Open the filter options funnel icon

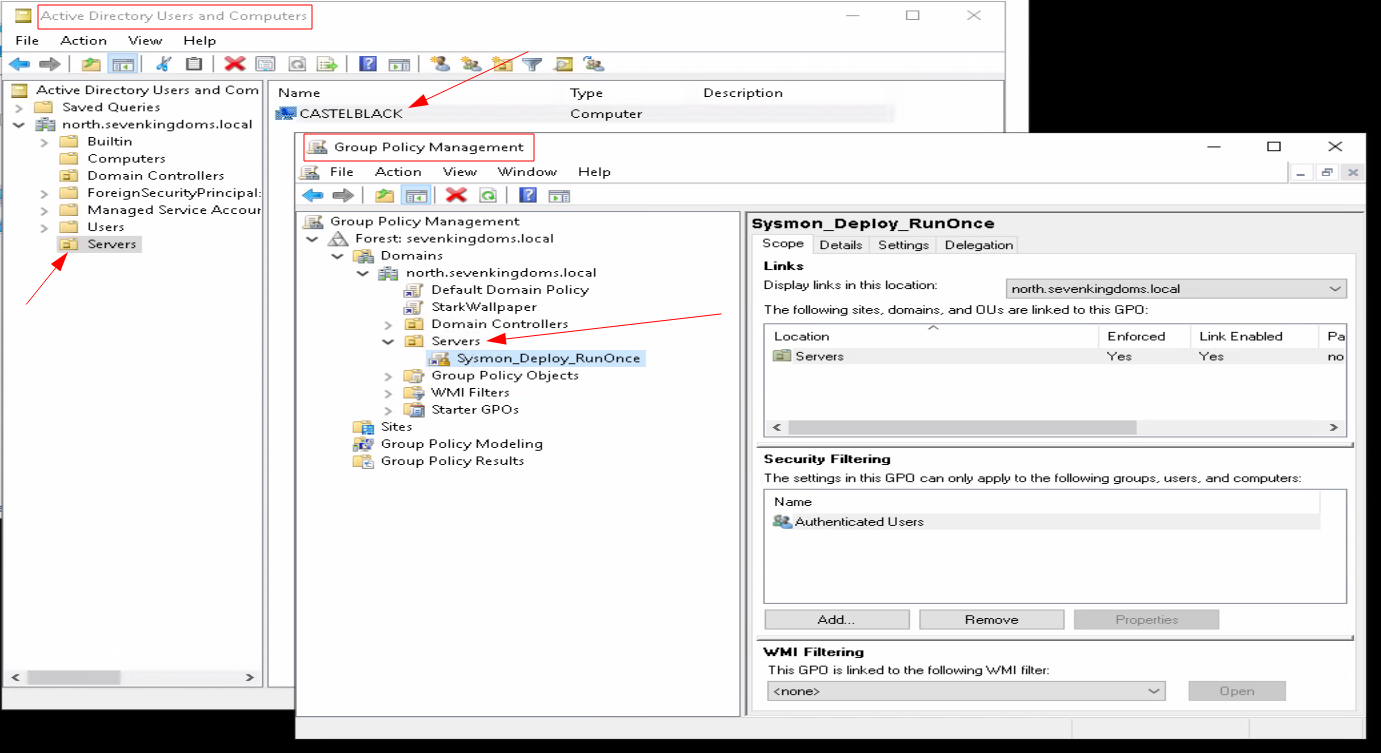point(532,64)
